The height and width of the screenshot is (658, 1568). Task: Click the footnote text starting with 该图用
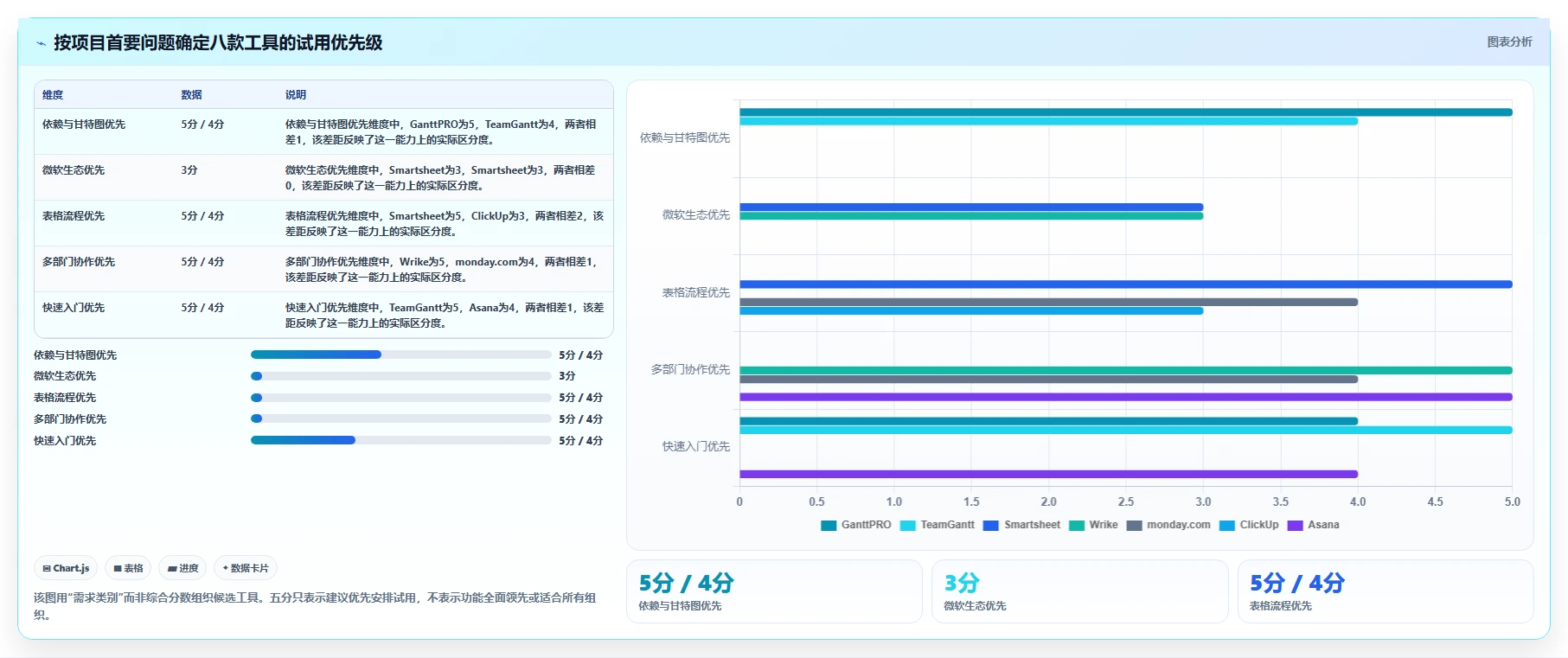click(x=315, y=606)
